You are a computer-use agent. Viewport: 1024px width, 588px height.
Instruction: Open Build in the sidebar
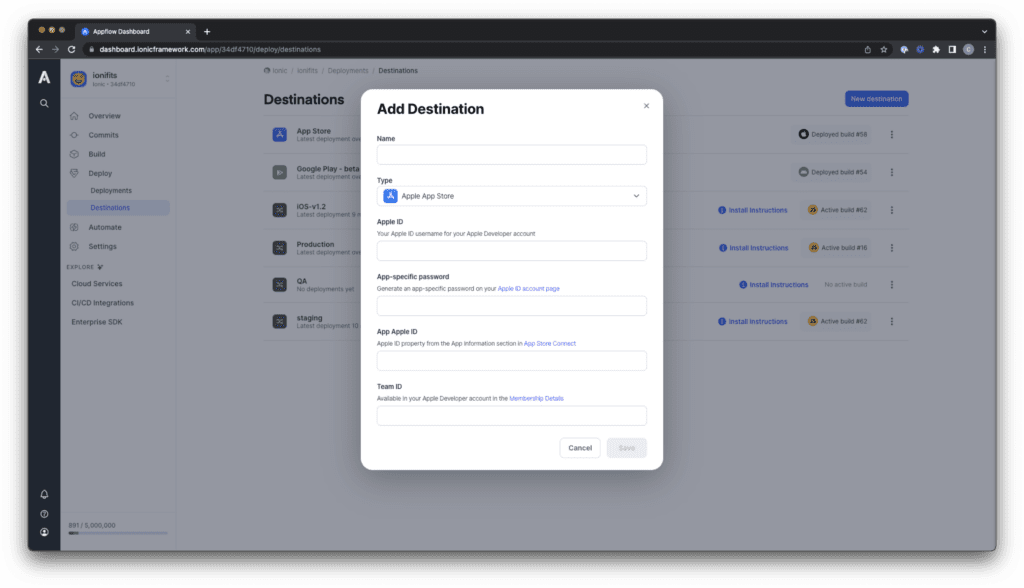pyautogui.click(x=97, y=154)
